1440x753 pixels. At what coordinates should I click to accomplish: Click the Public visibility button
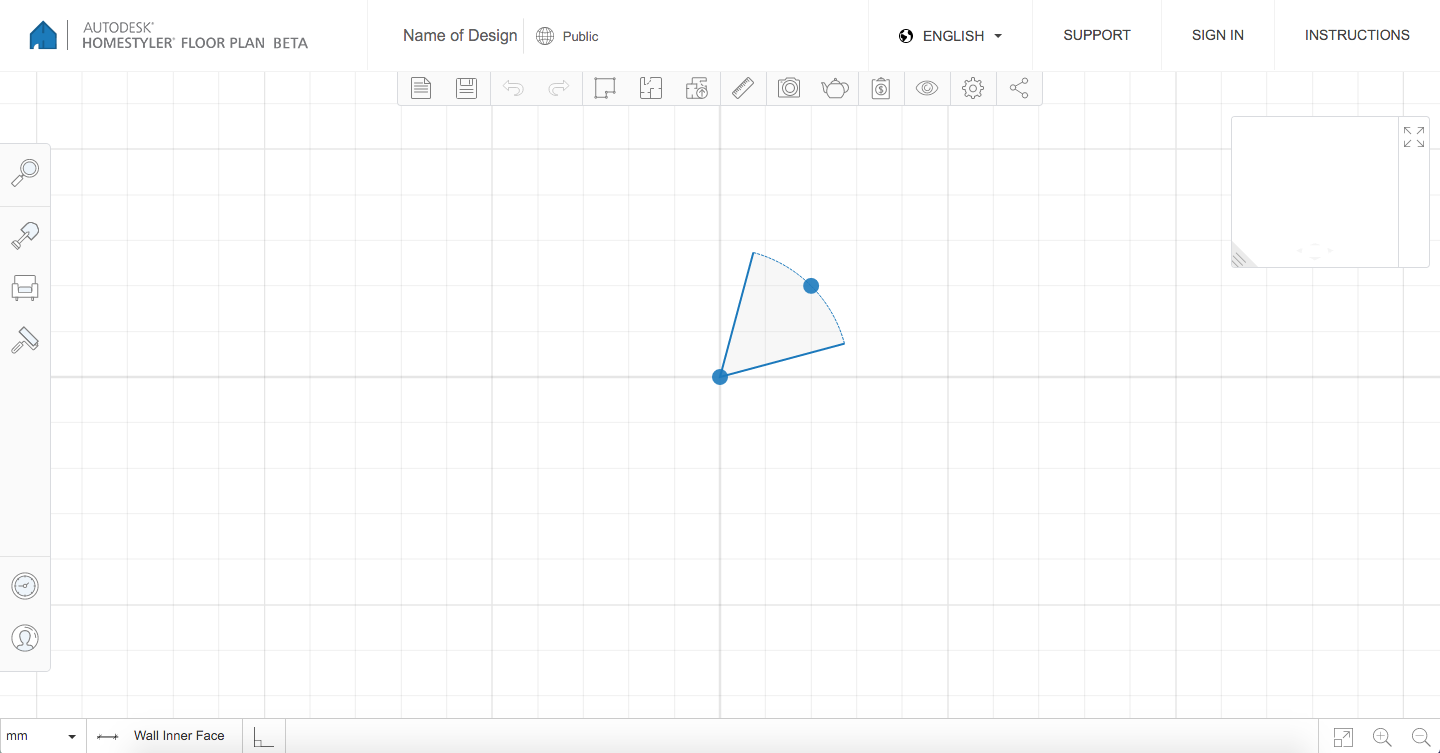click(568, 36)
